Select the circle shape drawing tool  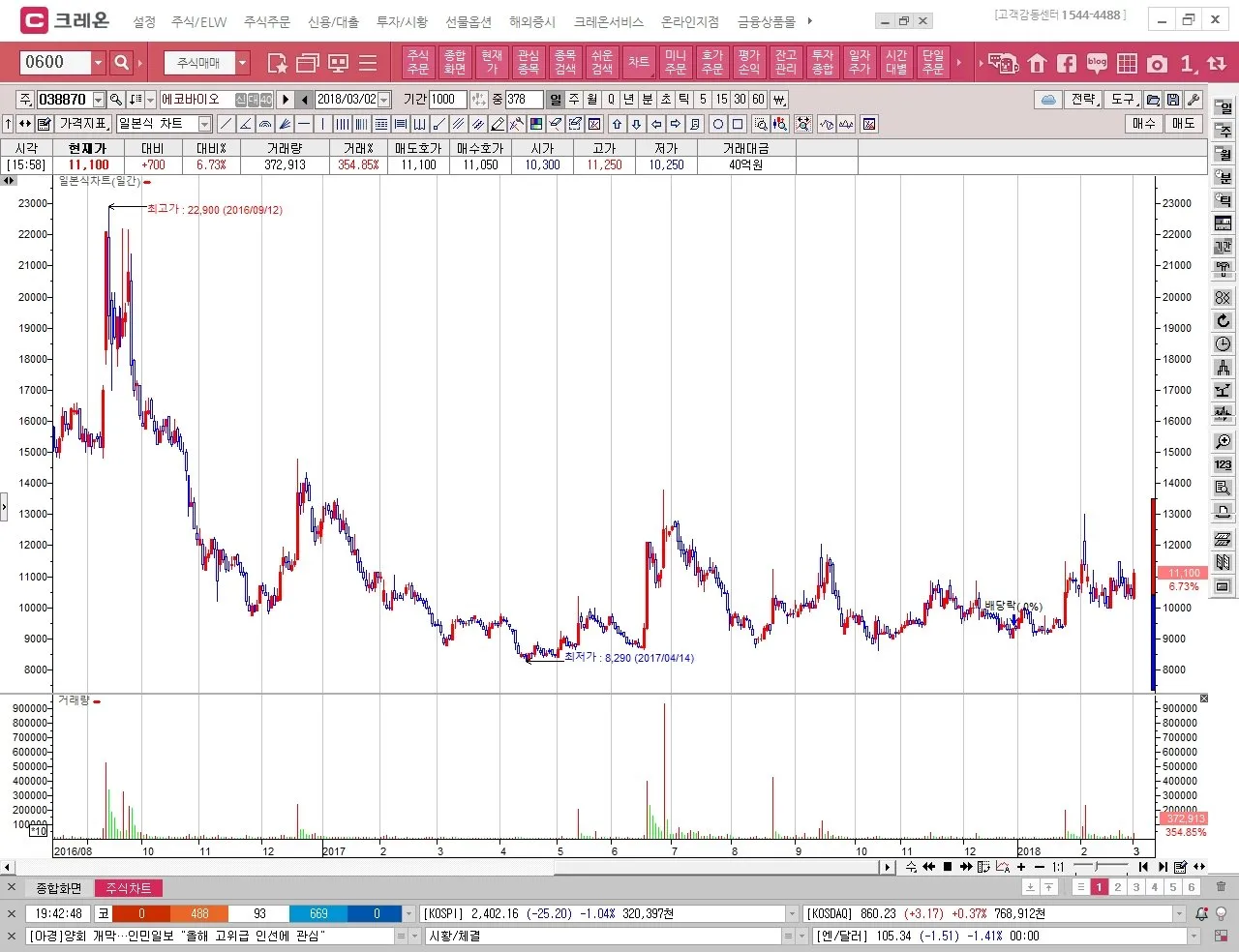718,124
